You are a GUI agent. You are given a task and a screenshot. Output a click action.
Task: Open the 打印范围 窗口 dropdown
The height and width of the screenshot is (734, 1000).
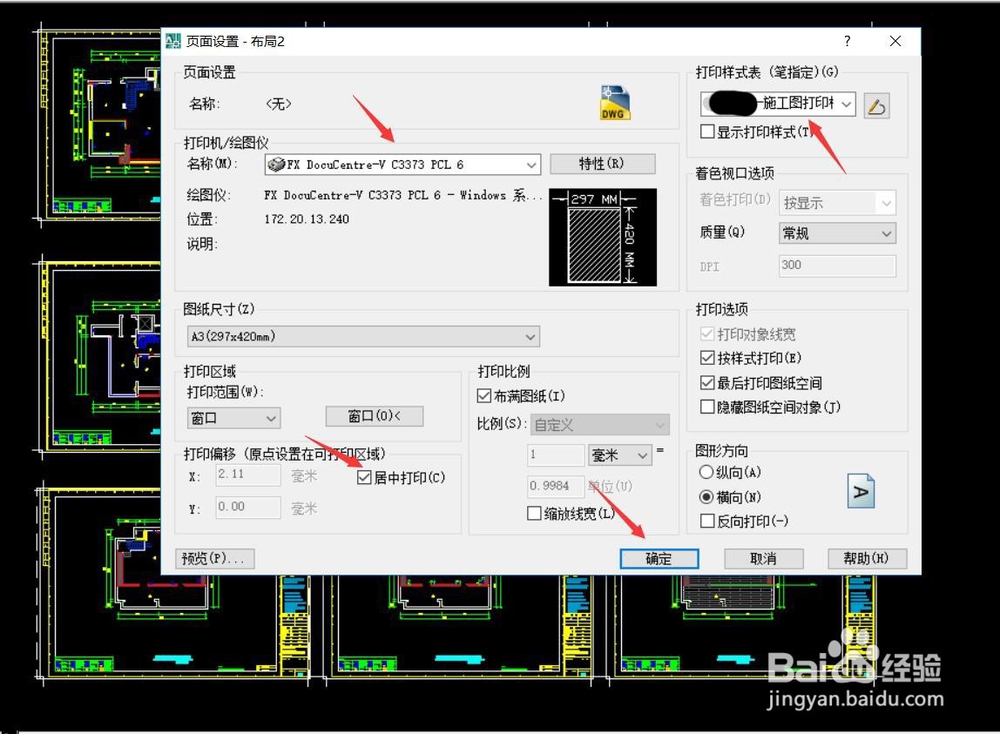coord(233,418)
